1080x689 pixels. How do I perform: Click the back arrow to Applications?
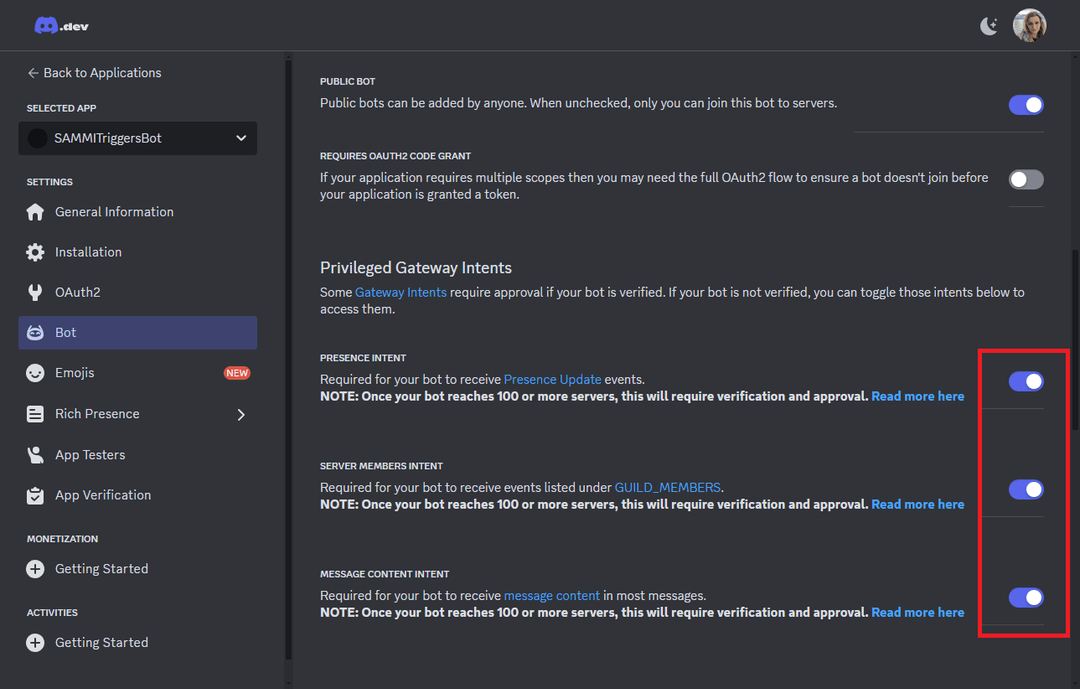click(32, 73)
